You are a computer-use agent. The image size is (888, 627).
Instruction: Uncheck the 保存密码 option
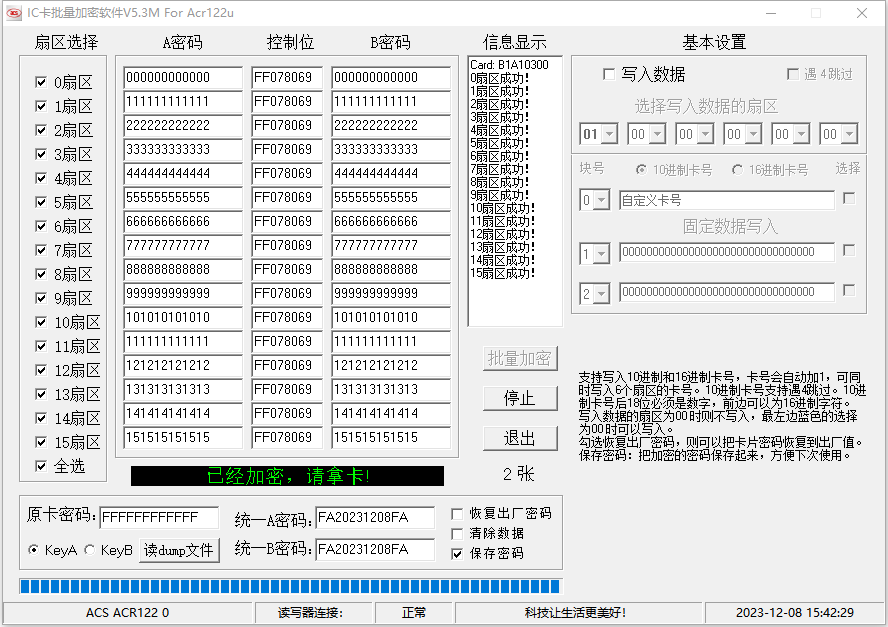point(457,554)
